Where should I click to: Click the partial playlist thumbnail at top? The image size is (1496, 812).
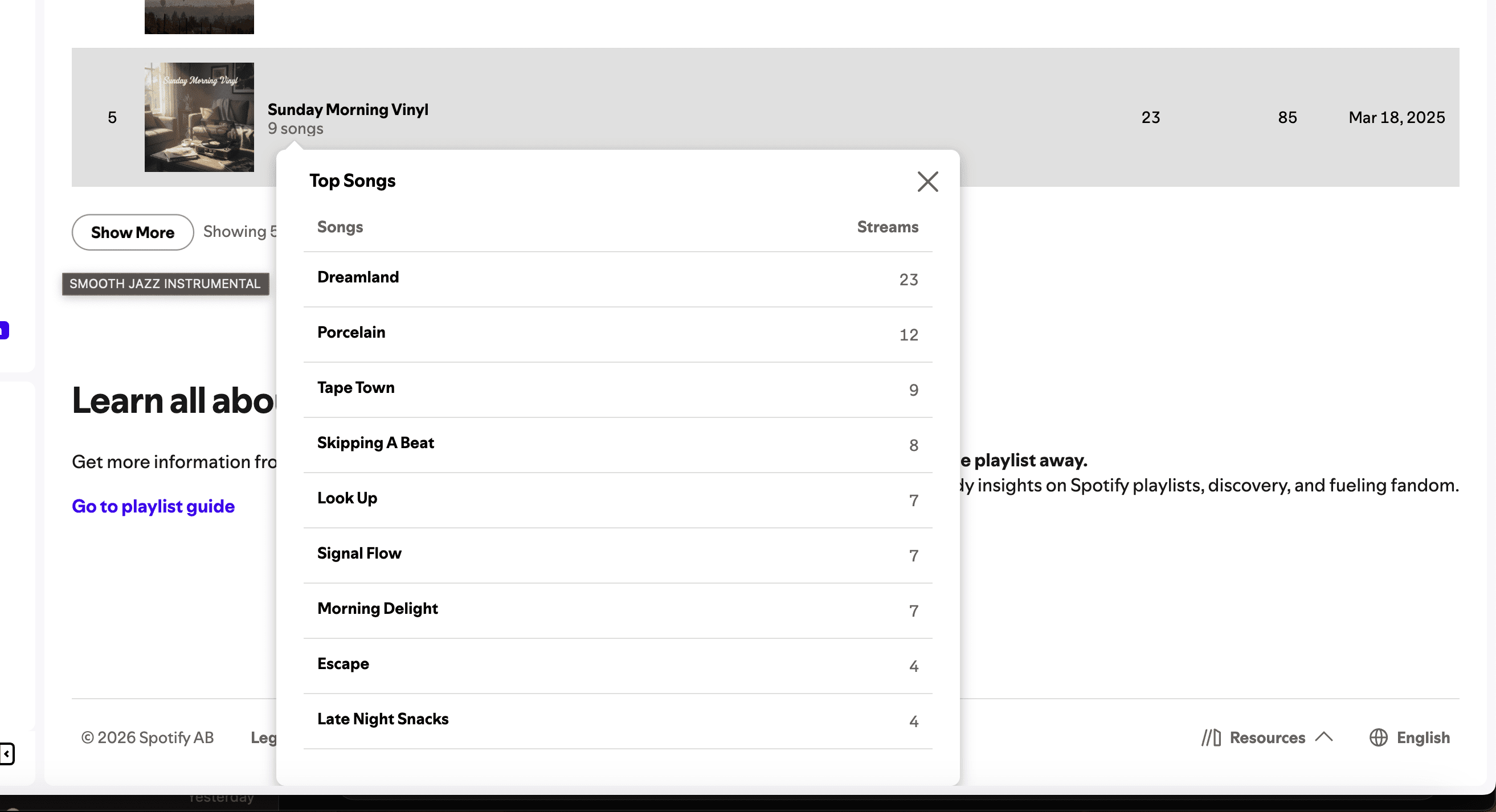(199, 17)
